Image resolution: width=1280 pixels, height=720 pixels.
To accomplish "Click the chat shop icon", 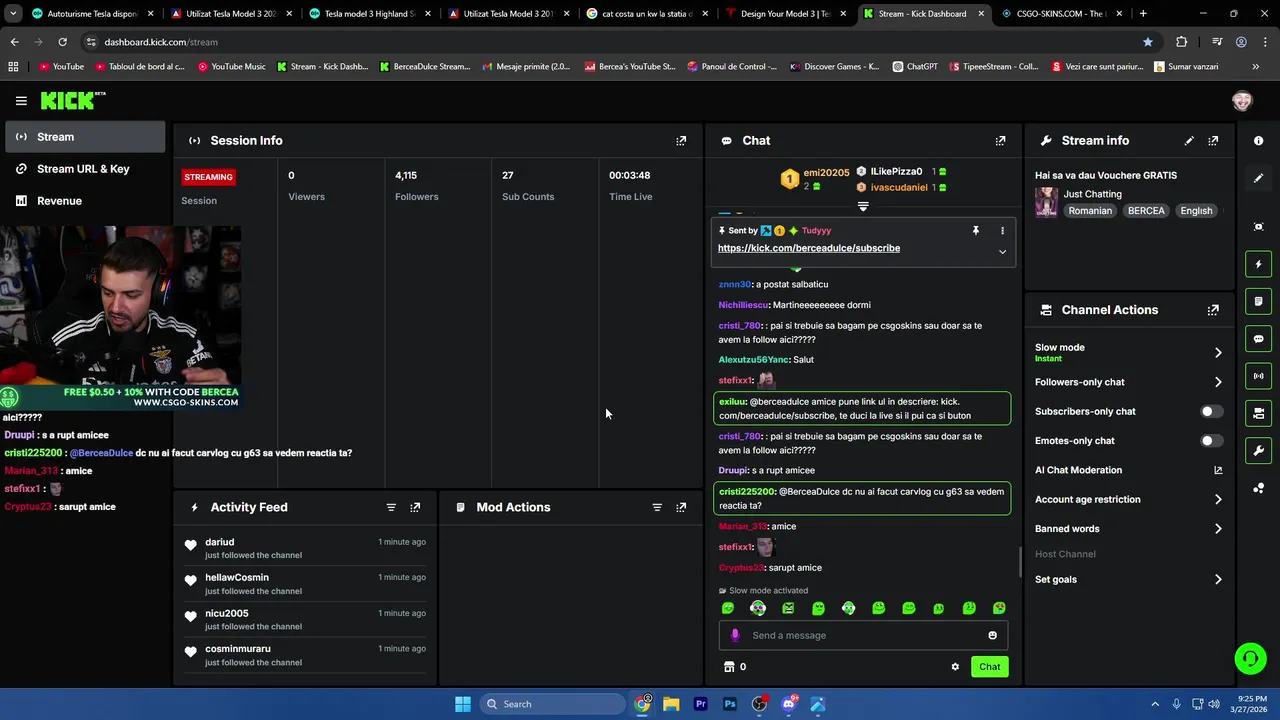I will point(729,667).
